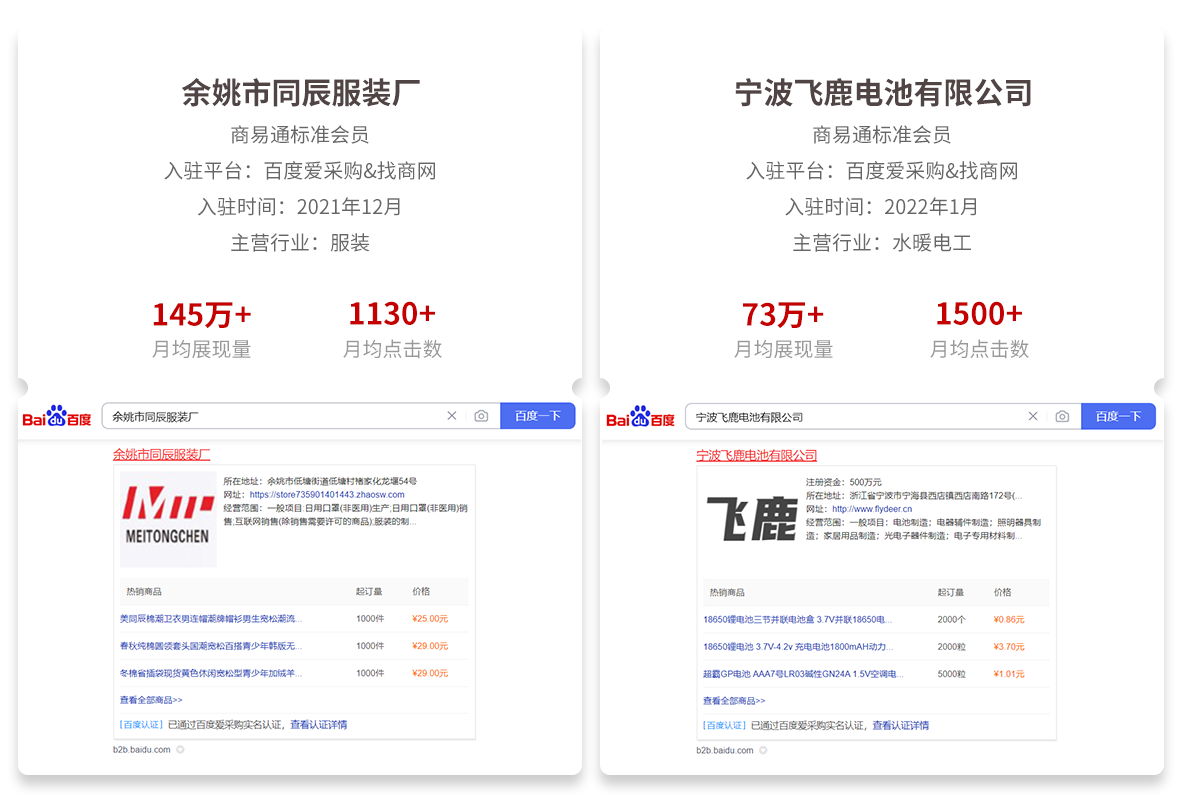1200x800 pixels.
Task: Click 查看全部商品>> in the 飞鹿电池 result
Action: tap(734, 700)
